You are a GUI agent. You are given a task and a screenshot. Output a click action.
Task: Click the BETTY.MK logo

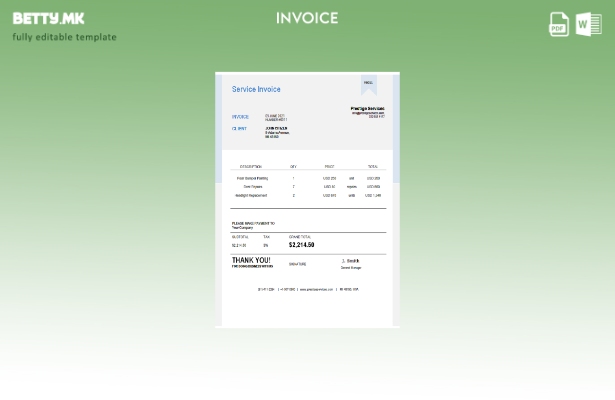48,18
